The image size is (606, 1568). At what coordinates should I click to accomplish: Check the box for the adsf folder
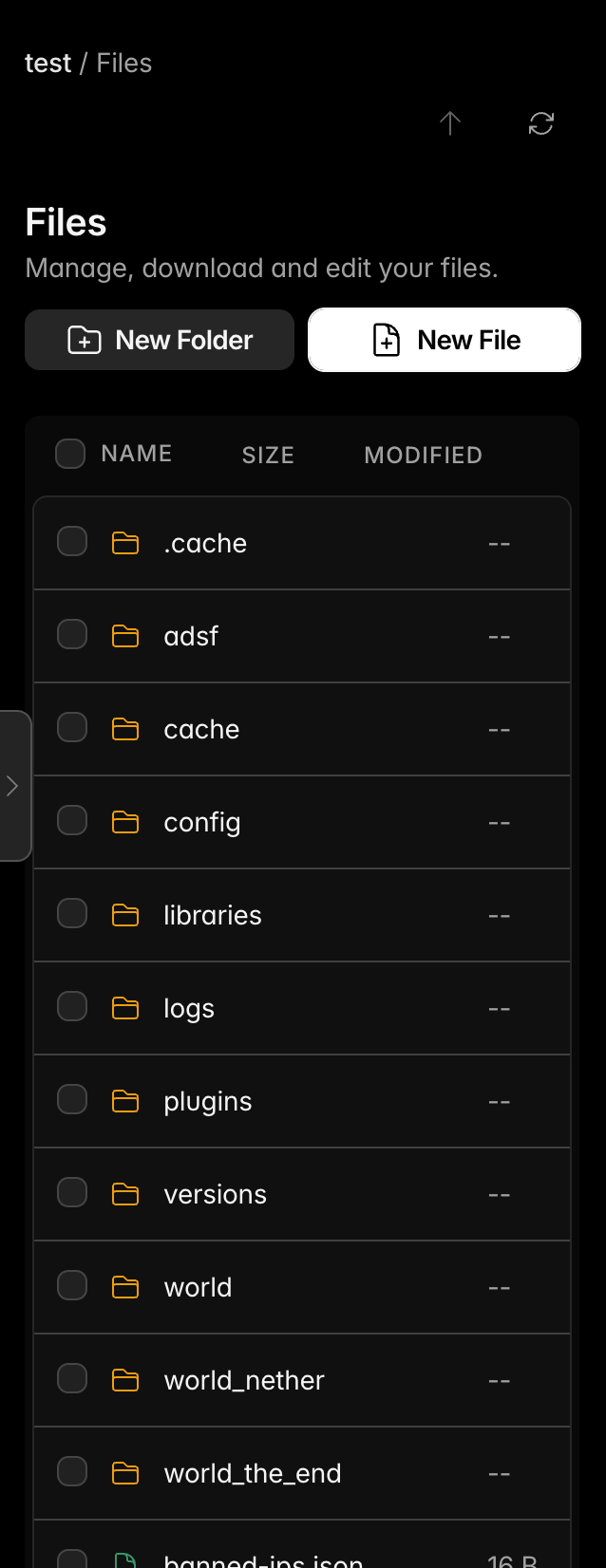click(x=72, y=634)
